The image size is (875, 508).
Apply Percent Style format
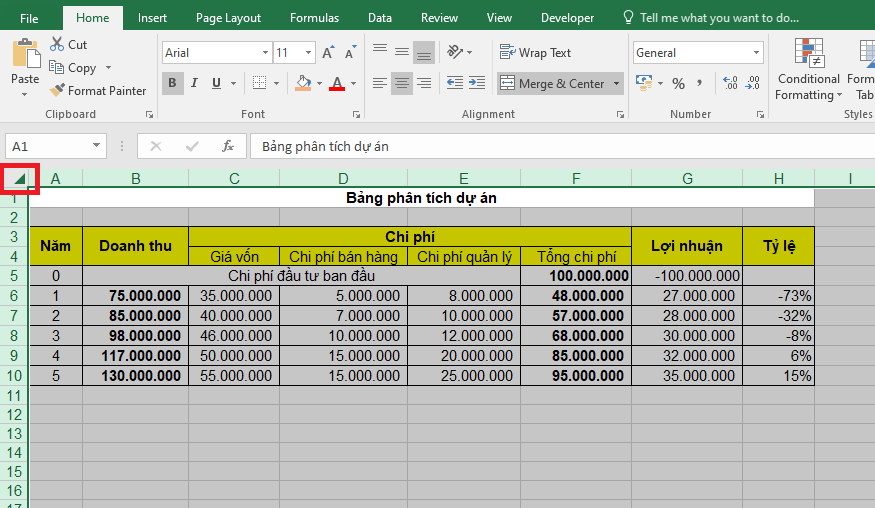point(679,84)
